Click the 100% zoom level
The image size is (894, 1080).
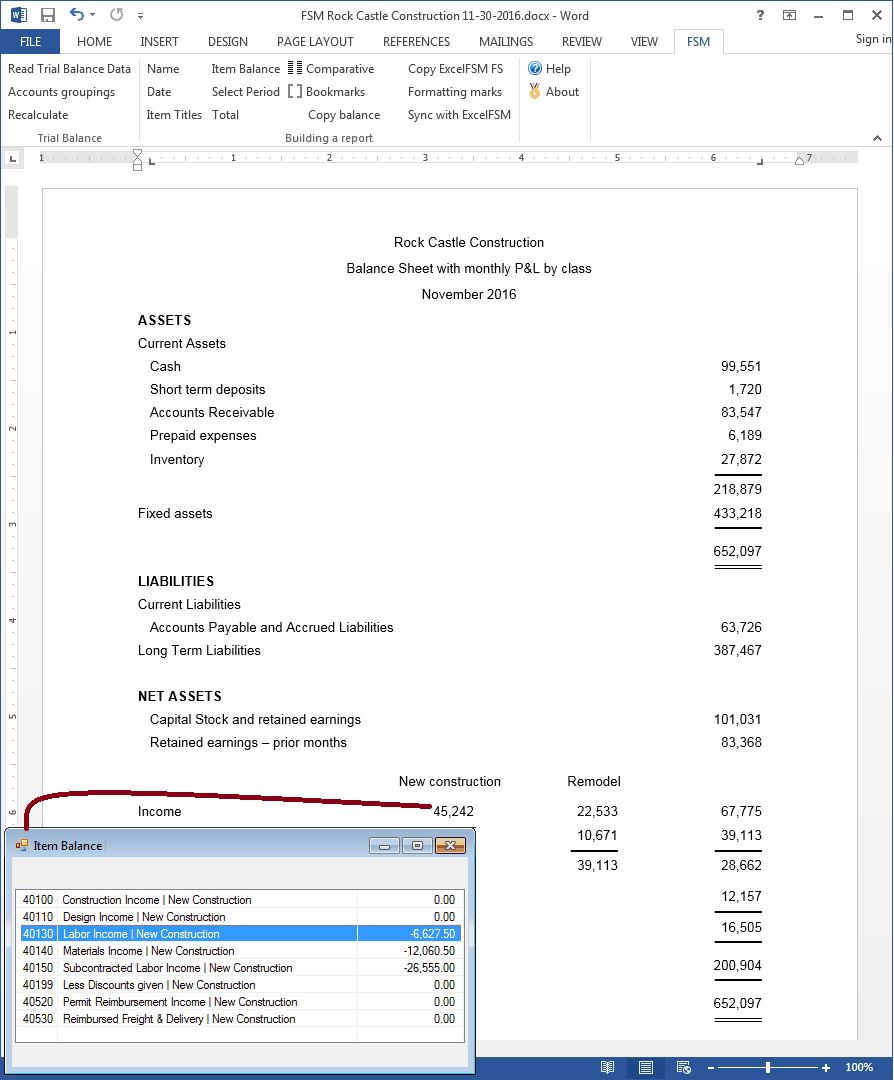tap(859, 1067)
